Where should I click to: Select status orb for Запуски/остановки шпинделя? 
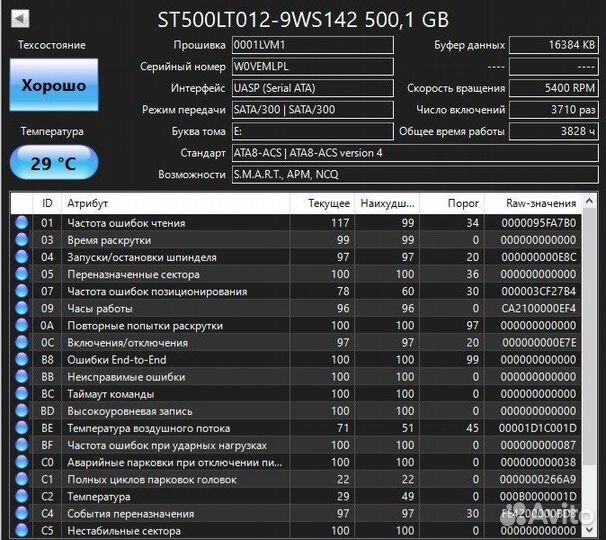(x=22, y=257)
